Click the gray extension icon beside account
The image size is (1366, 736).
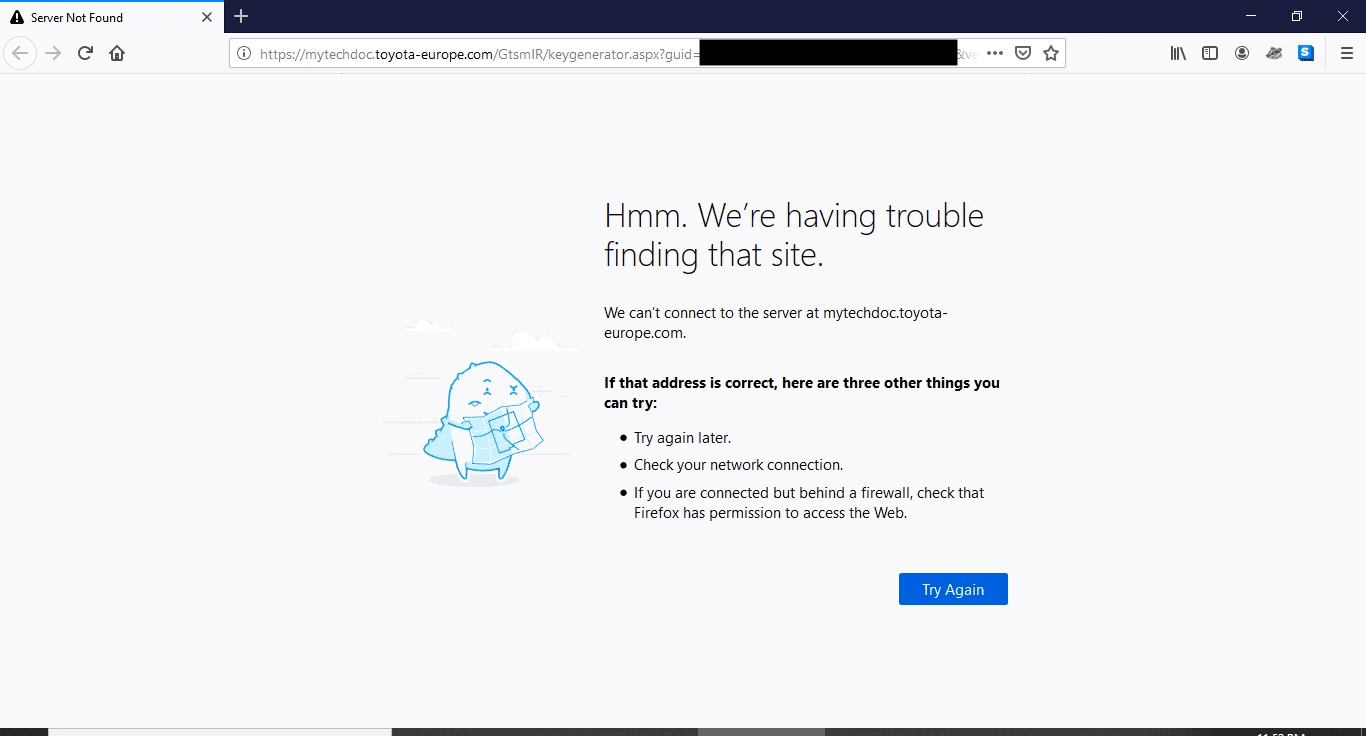point(1274,53)
